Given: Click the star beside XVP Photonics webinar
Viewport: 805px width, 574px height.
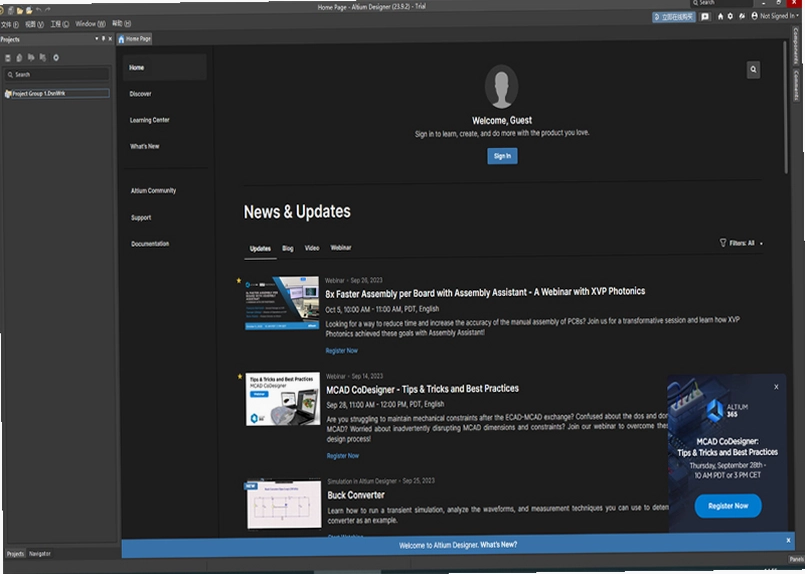Looking at the screenshot, I should (239, 280).
